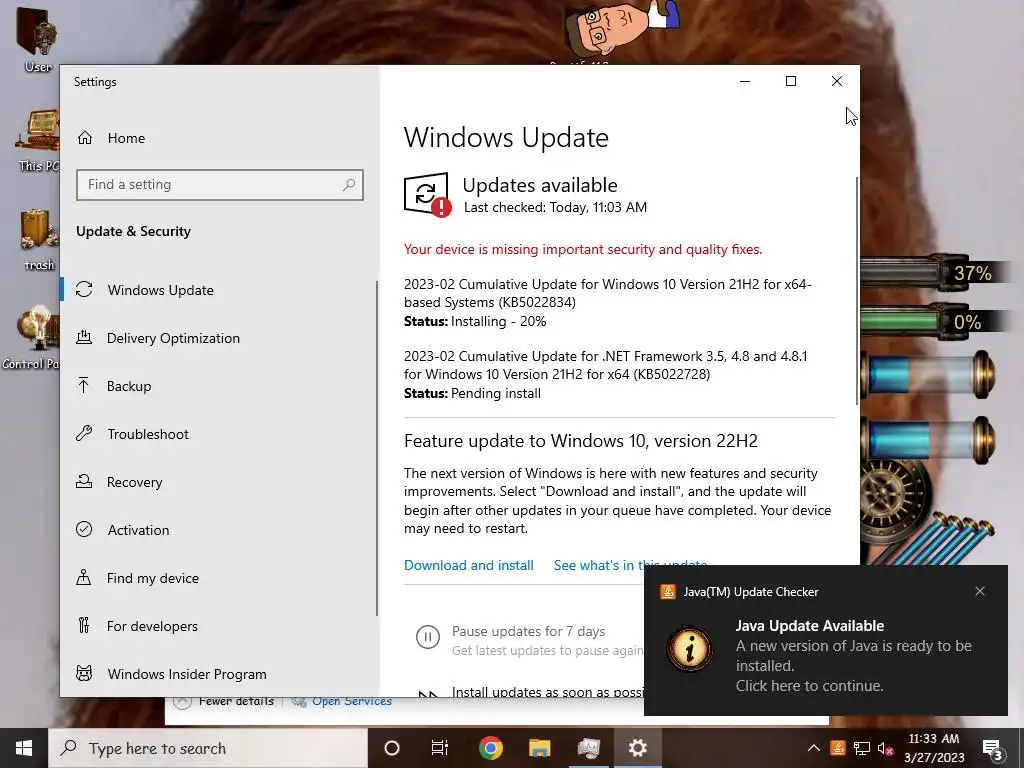Click the Windows Update sync icon in sidebar
This screenshot has height=768, width=1024.
84,289
